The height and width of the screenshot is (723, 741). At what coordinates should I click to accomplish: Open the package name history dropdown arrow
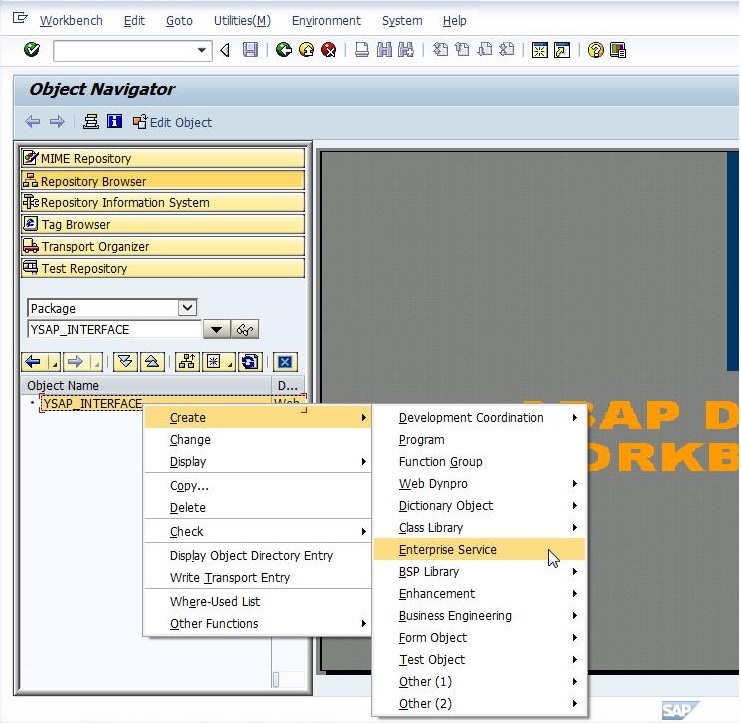216,330
